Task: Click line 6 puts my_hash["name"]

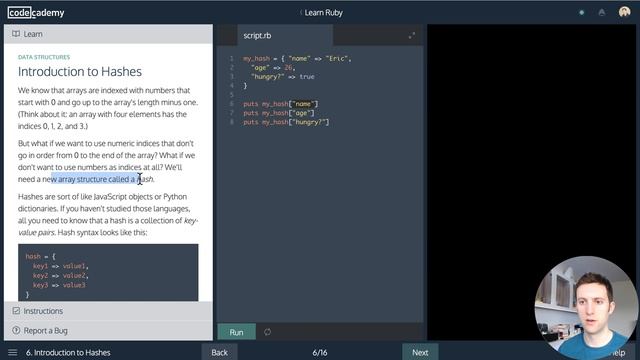Action: (x=280, y=104)
